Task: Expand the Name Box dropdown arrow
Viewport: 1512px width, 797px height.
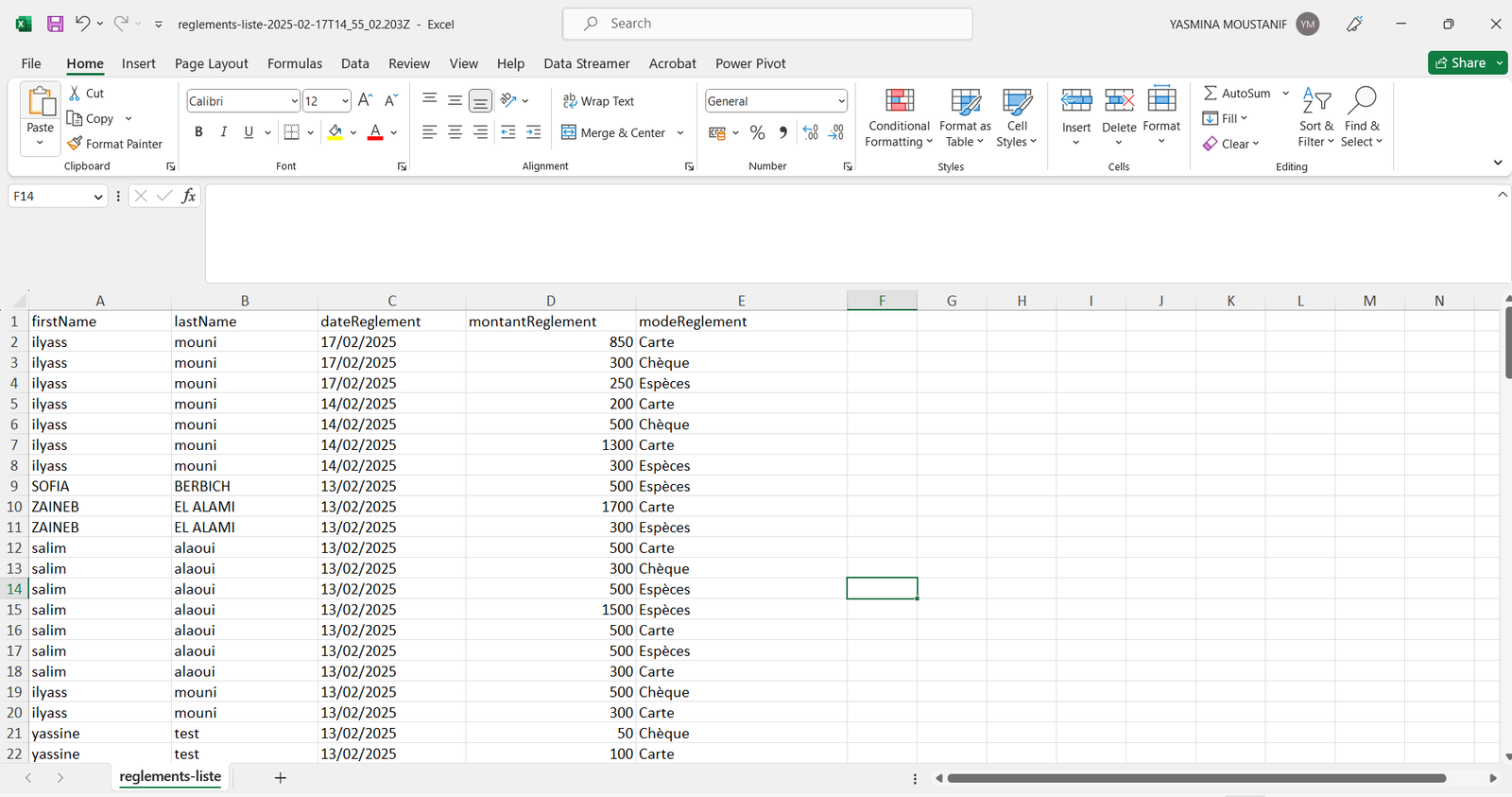Action: coord(97,197)
